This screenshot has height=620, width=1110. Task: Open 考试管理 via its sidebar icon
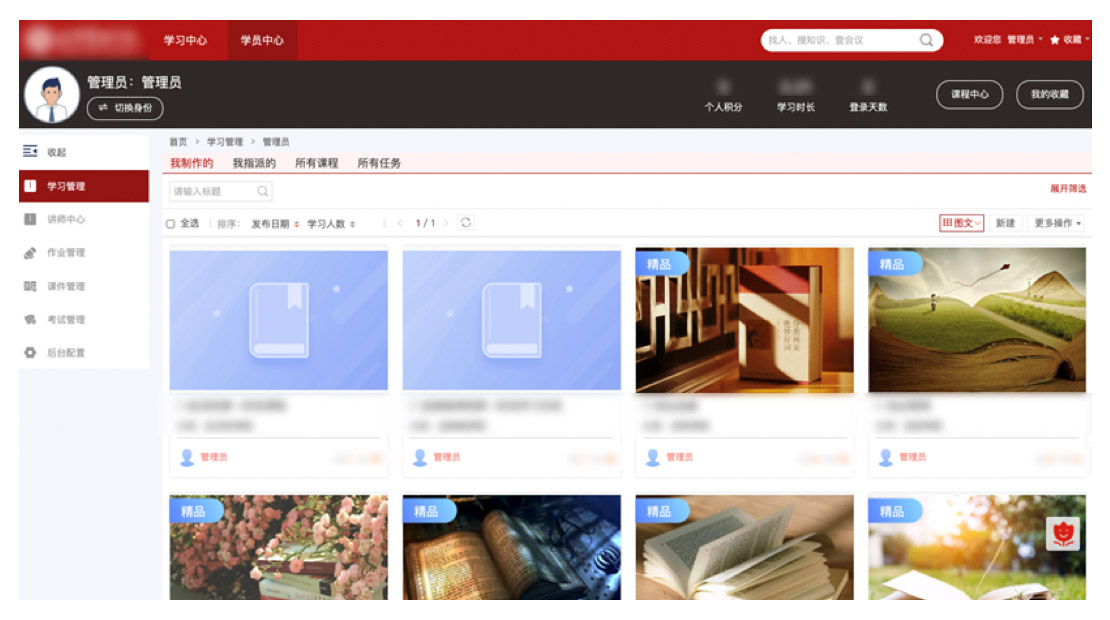tap(30, 320)
